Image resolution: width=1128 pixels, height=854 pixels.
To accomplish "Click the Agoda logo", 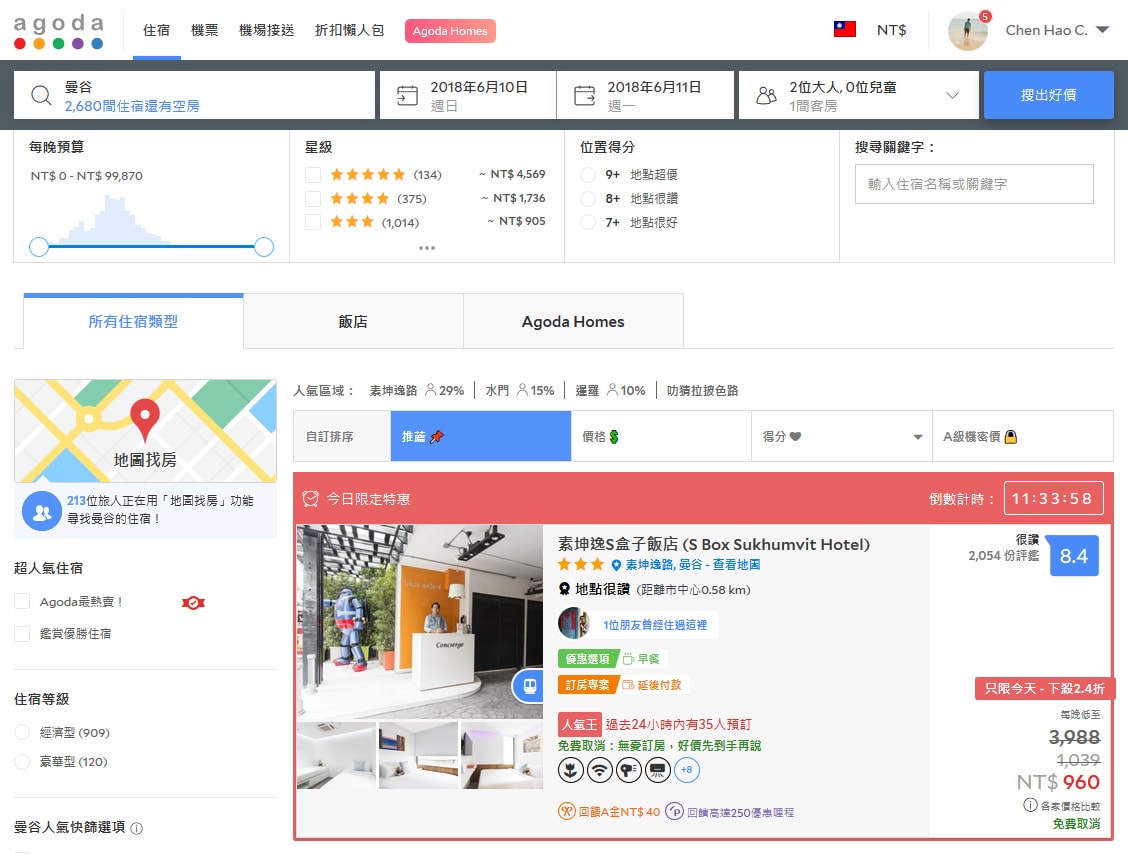I will point(59,32).
